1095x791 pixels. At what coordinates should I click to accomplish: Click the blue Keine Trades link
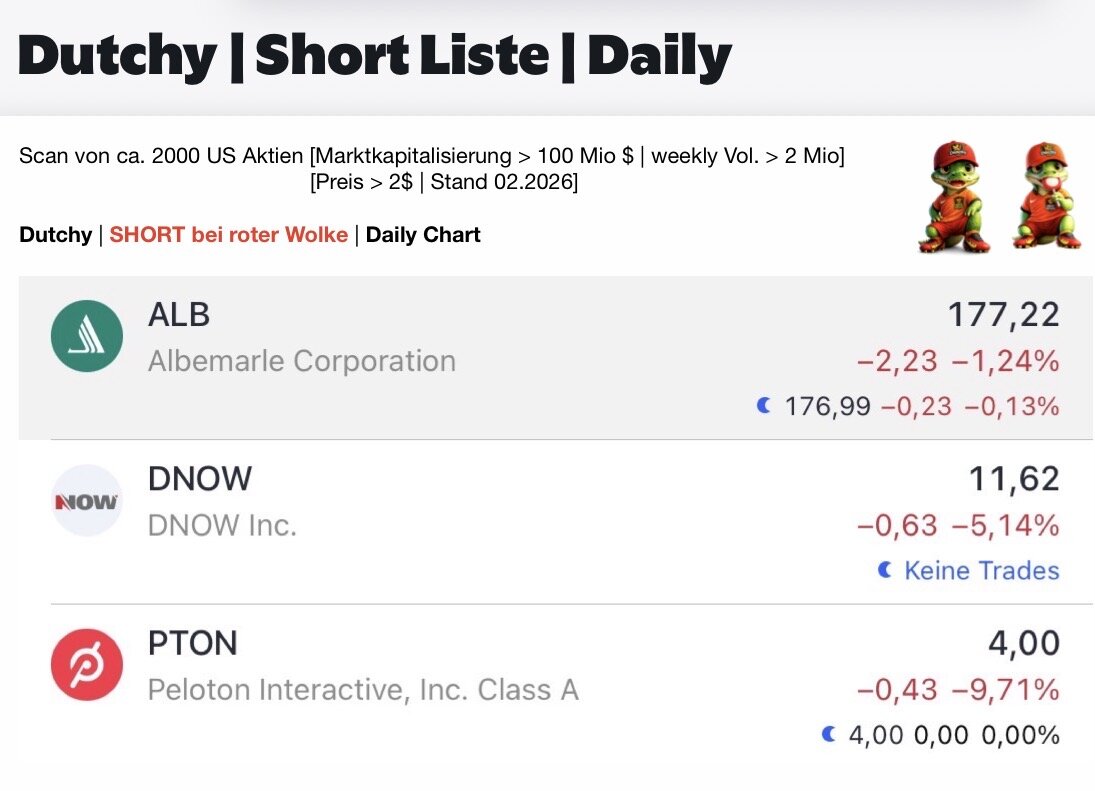click(981, 570)
